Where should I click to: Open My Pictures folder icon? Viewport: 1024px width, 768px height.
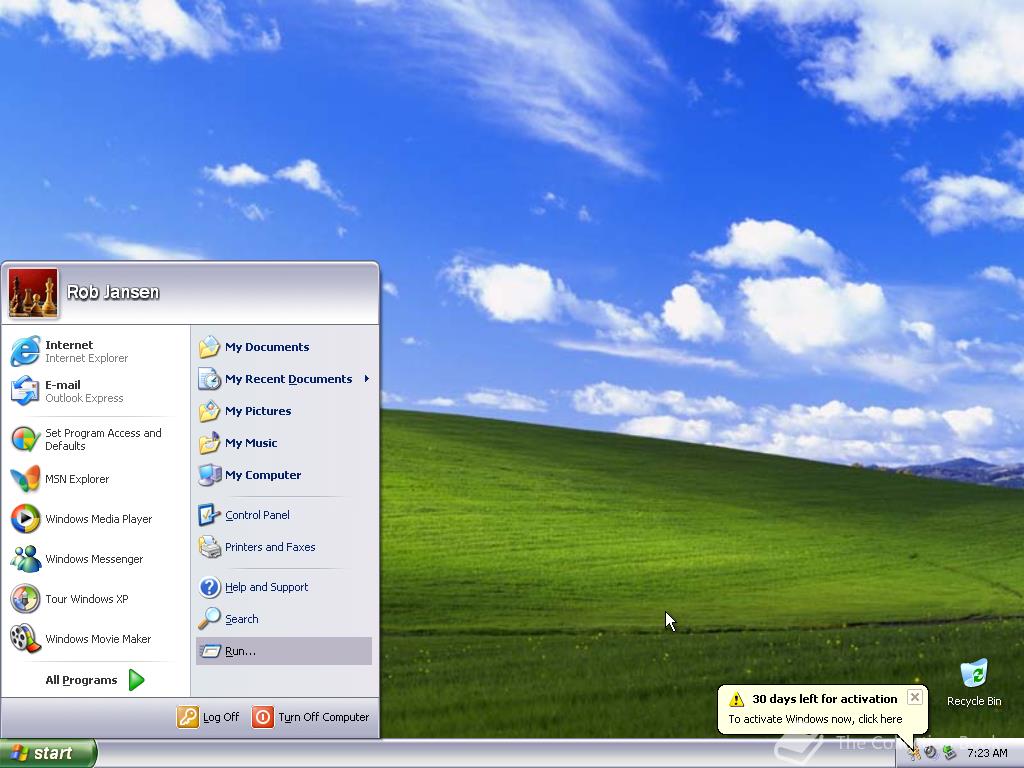[210, 411]
